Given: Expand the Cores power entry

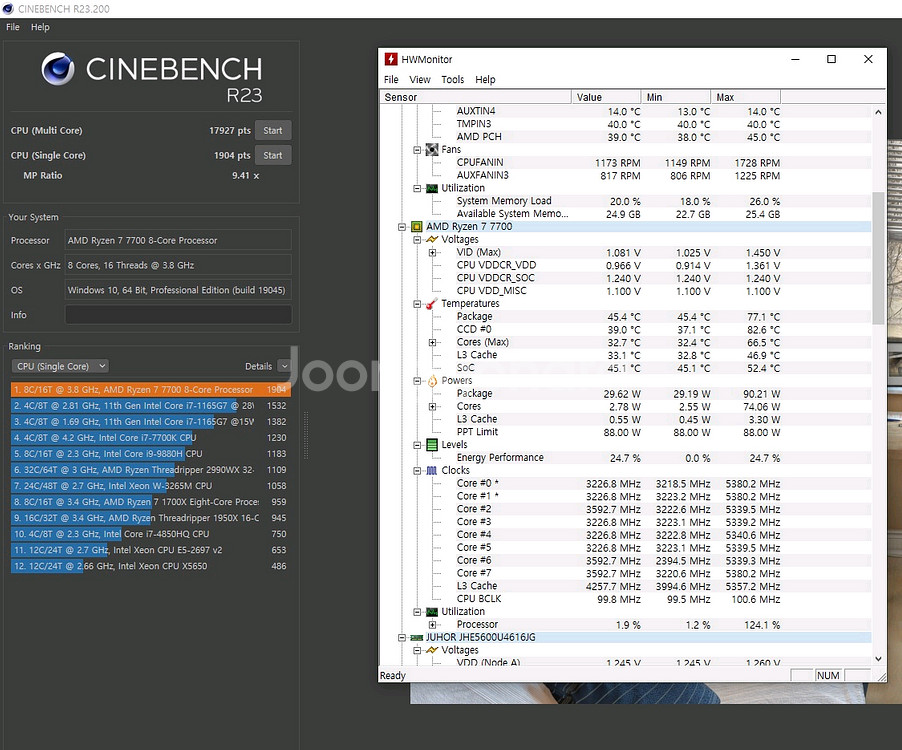Looking at the screenshot, I should tap(432, 407).
